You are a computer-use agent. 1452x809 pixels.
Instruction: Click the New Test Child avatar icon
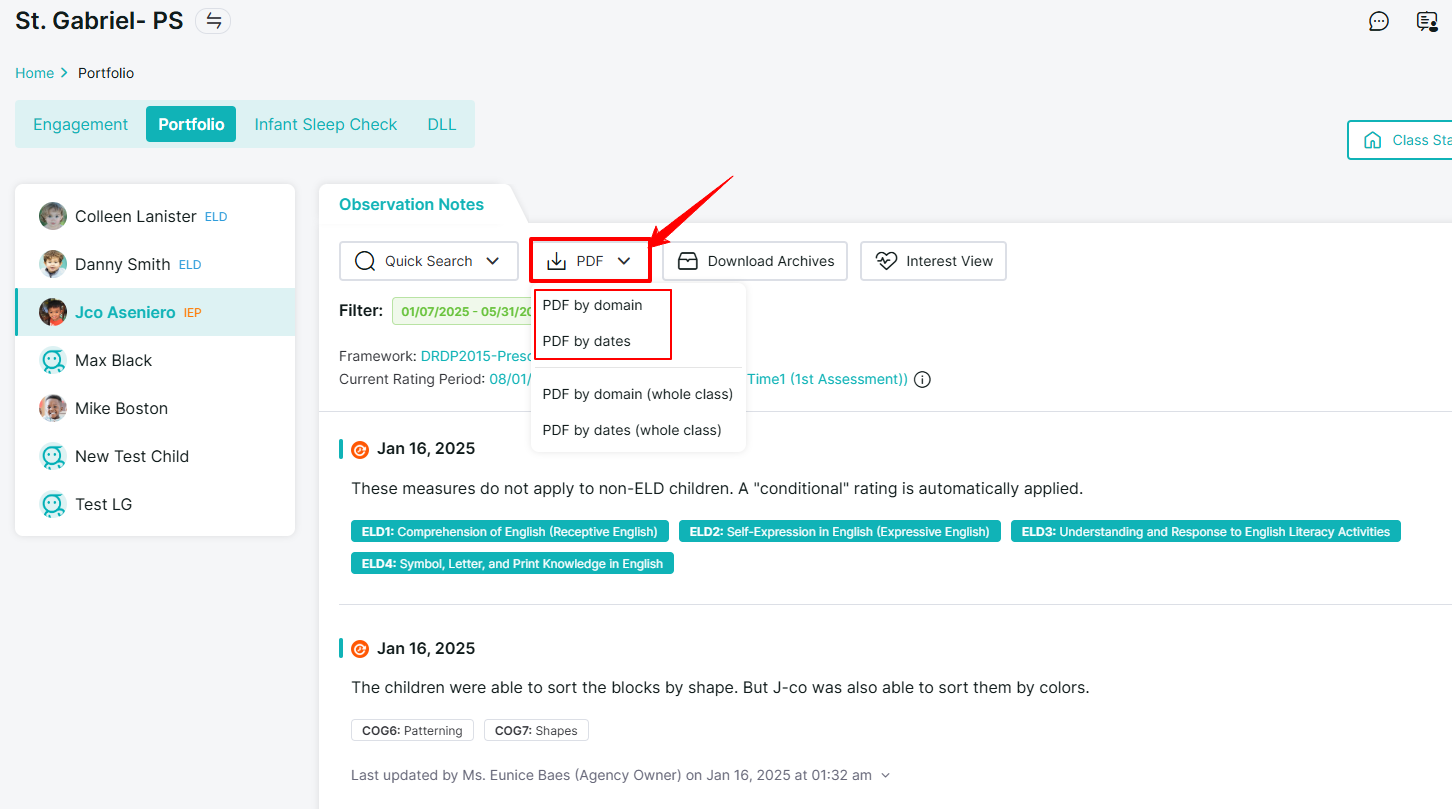(x=53, y=456)
